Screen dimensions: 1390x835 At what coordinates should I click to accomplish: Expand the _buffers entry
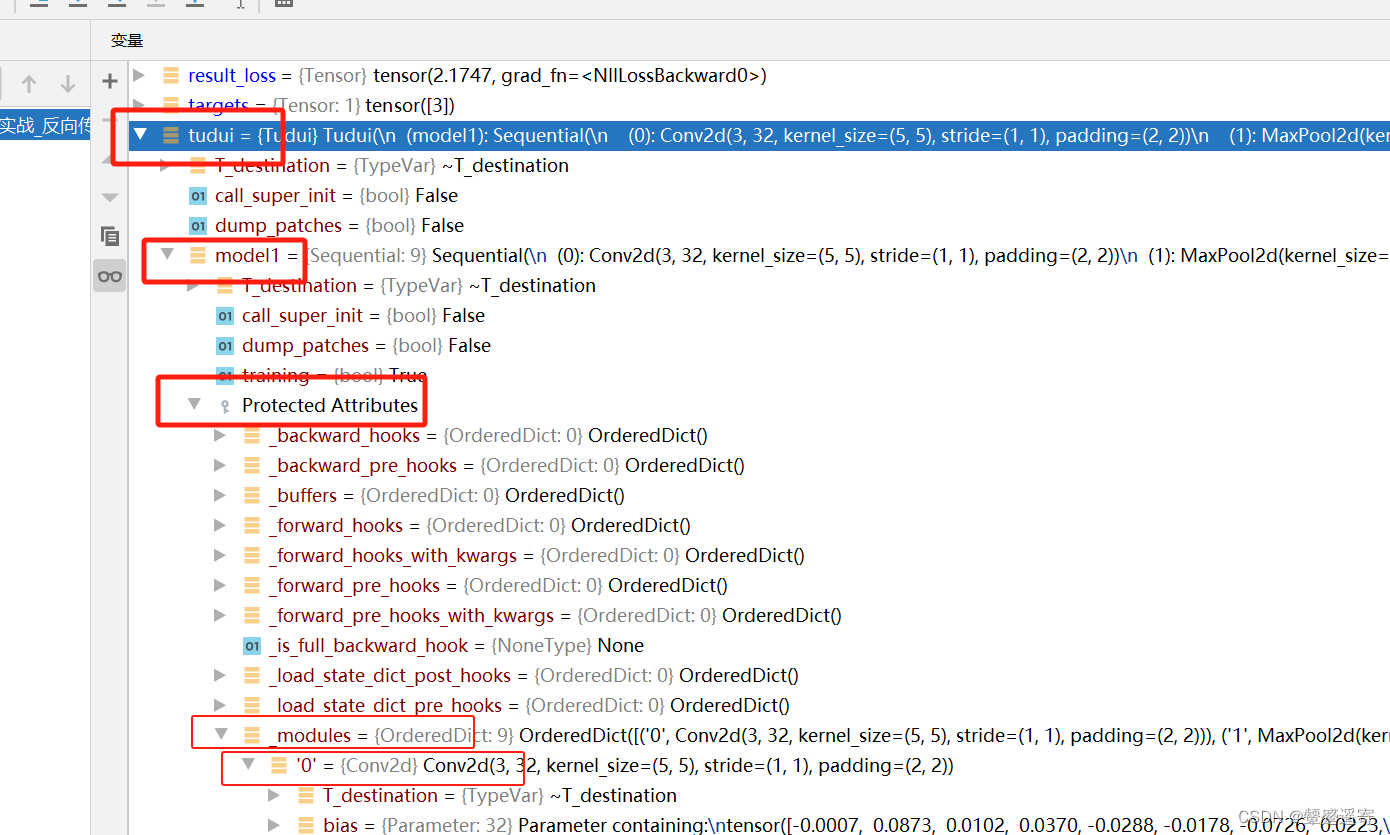(x=220, y=496)
